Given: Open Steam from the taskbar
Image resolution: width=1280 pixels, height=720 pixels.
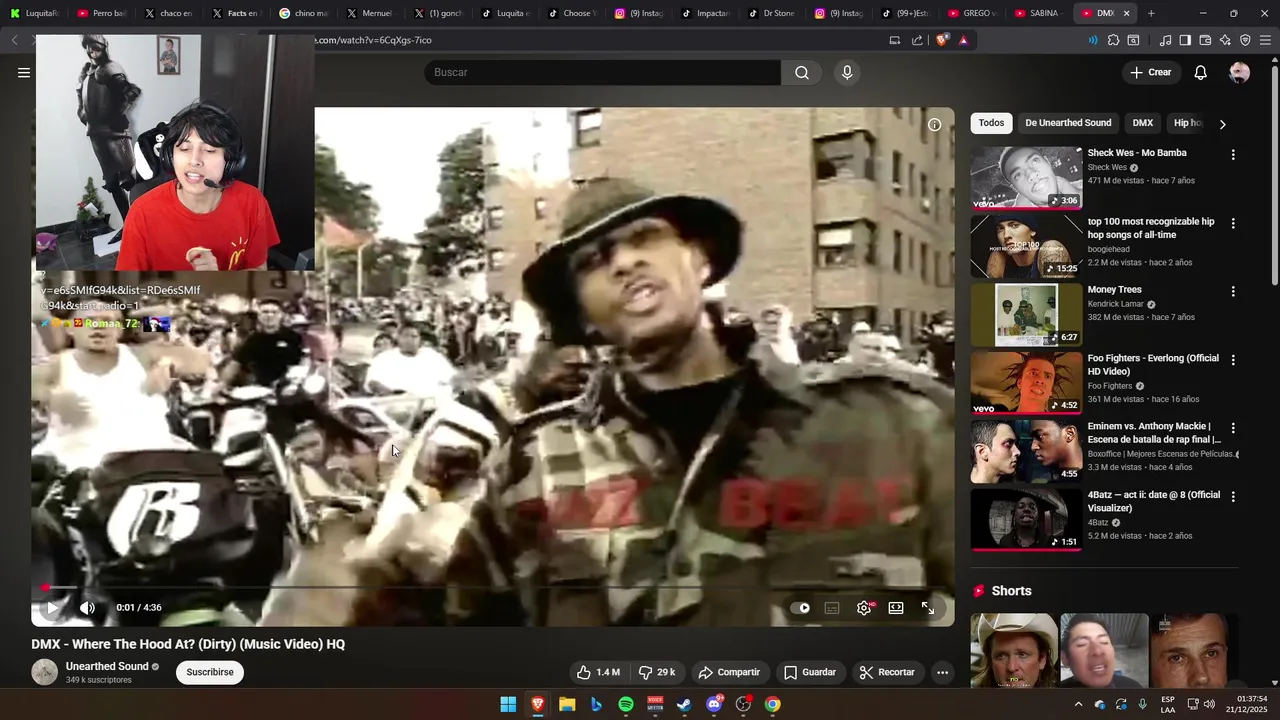Looking at the screenshot, I should tap(684, 704).
